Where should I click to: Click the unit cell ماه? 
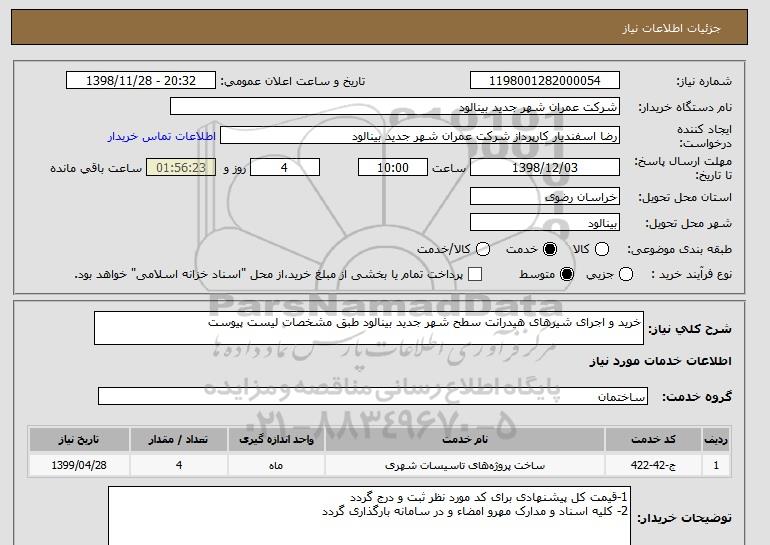pos(276,465)
